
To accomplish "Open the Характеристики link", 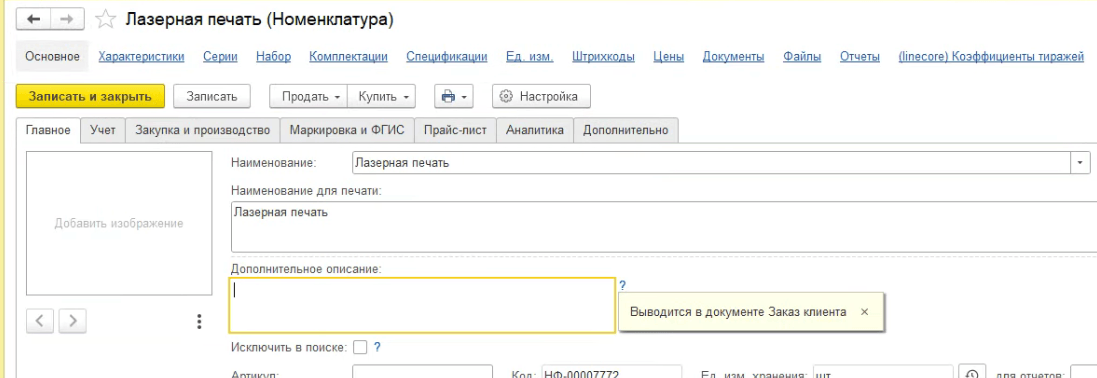I will click(141, 57).
